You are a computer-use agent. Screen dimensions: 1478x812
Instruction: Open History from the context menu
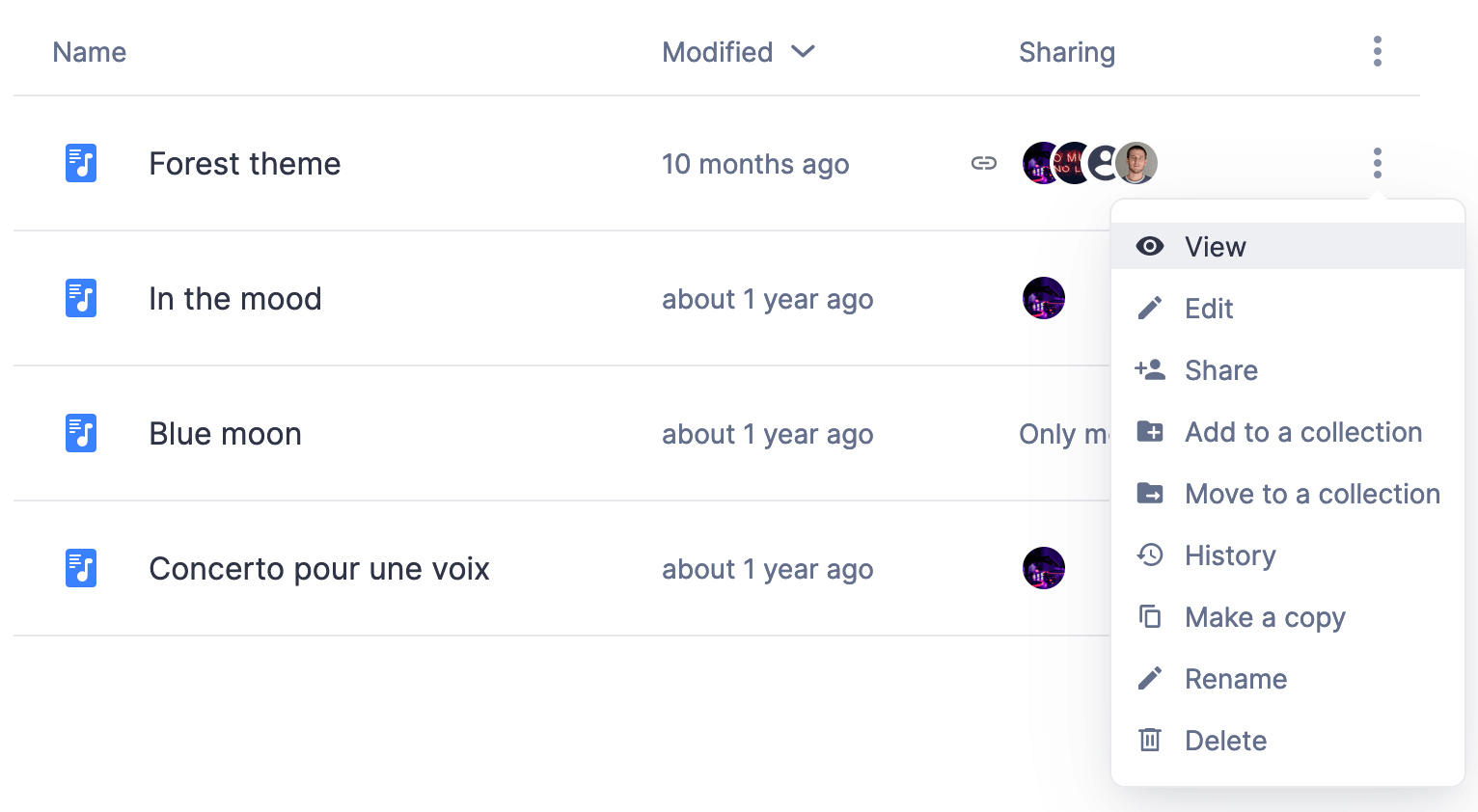pos(1230,555)
